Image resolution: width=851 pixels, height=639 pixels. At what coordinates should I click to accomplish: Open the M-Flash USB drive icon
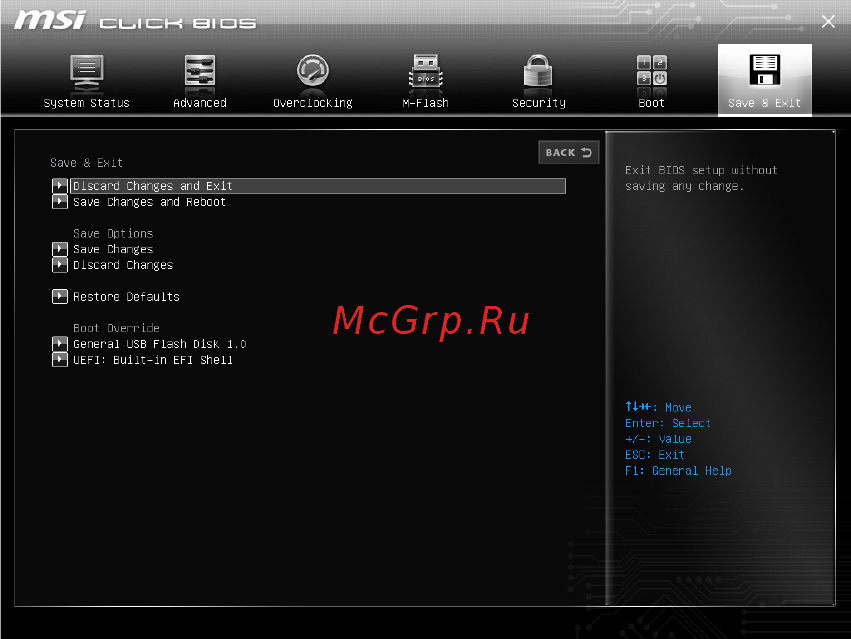pos(426,72)
